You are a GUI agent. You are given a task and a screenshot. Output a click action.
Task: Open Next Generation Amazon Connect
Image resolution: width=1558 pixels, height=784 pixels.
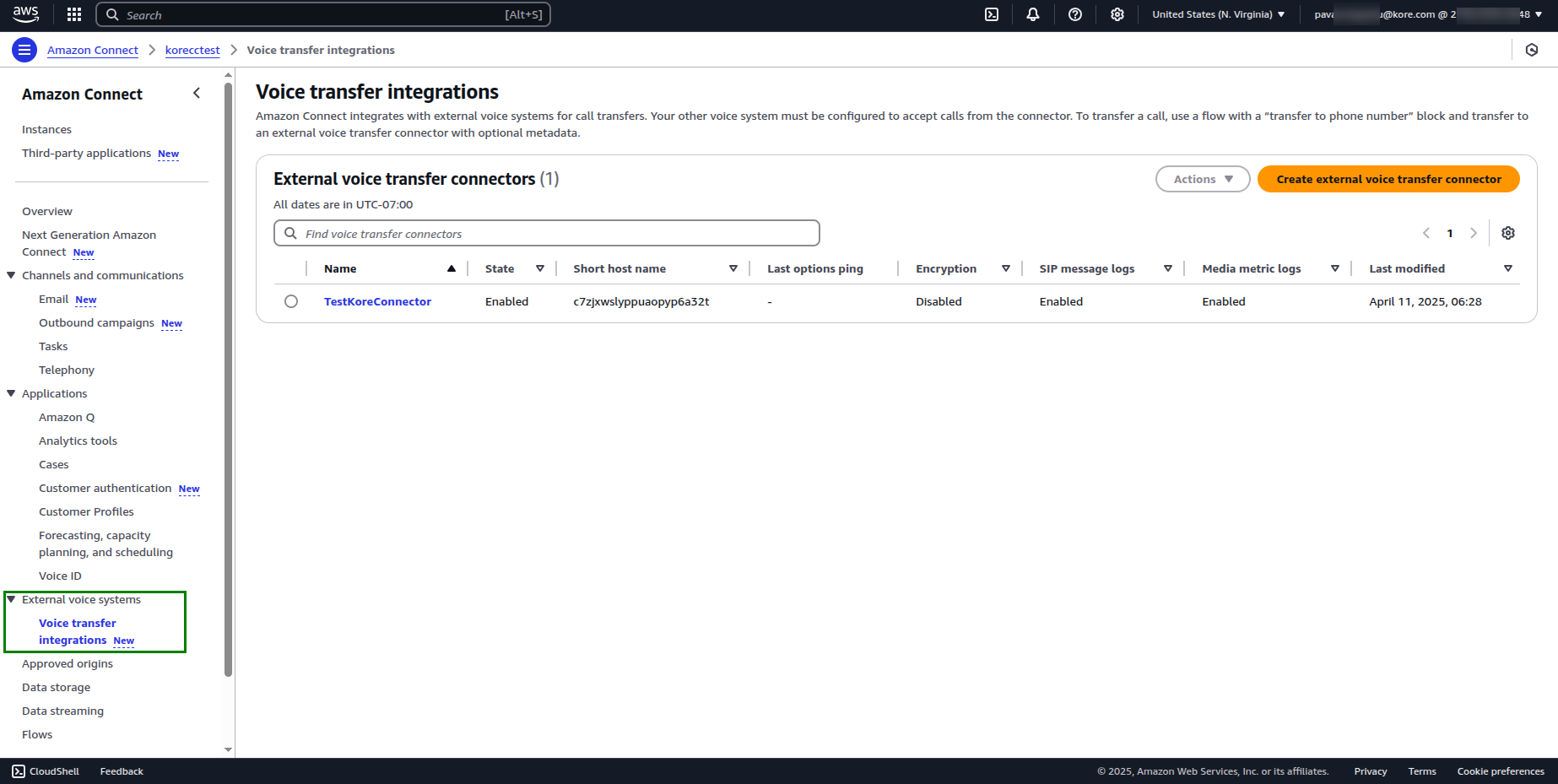[89, 243]
